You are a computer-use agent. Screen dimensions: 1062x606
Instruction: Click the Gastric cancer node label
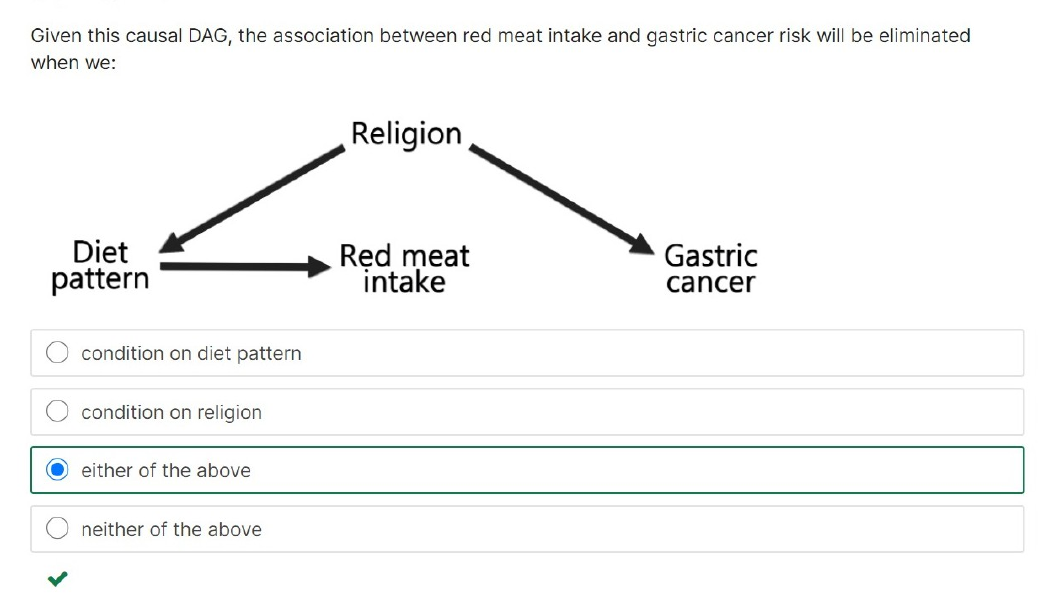[x=710, y=269]
